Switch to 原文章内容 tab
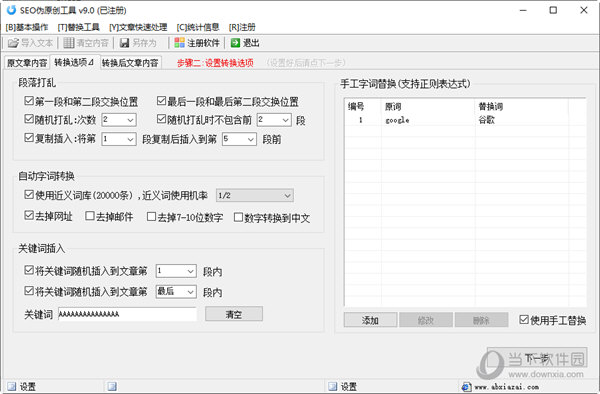 click(27, 63)
